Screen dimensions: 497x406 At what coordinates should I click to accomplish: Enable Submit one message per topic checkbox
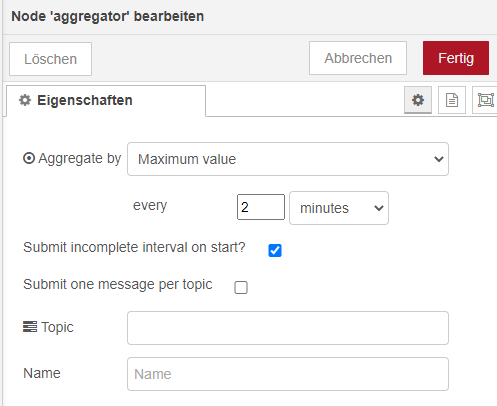[x=241, y=287]
